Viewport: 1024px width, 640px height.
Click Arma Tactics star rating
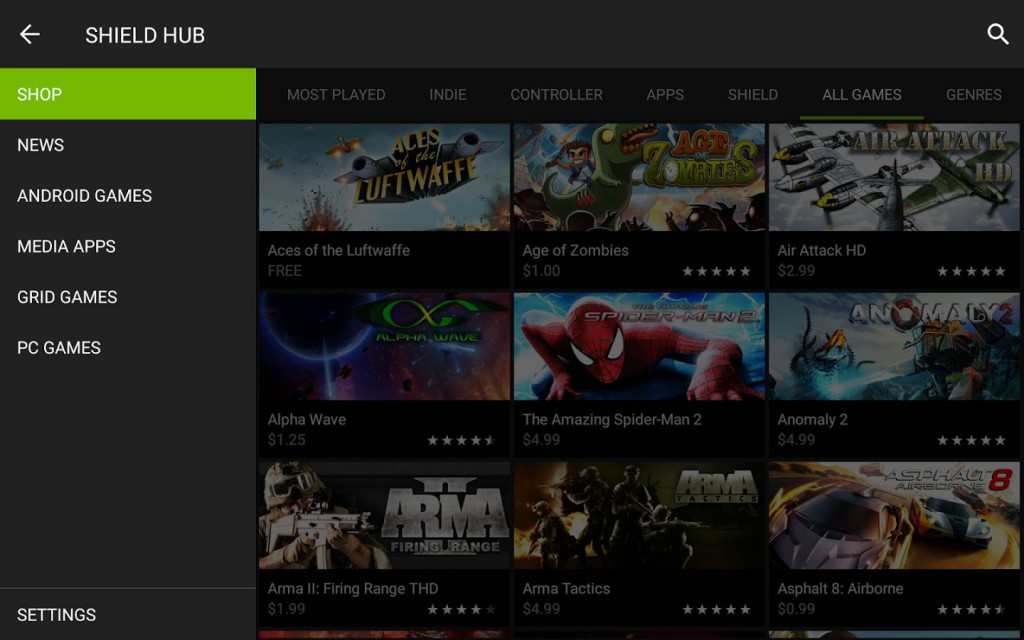[716, 609]
